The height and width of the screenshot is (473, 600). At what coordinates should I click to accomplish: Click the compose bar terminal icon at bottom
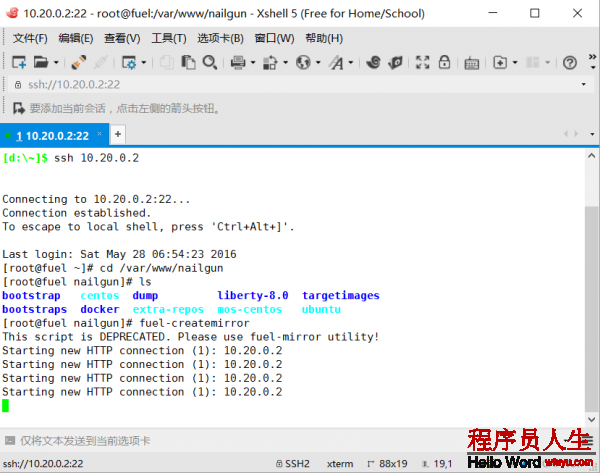tap(10, 440)
